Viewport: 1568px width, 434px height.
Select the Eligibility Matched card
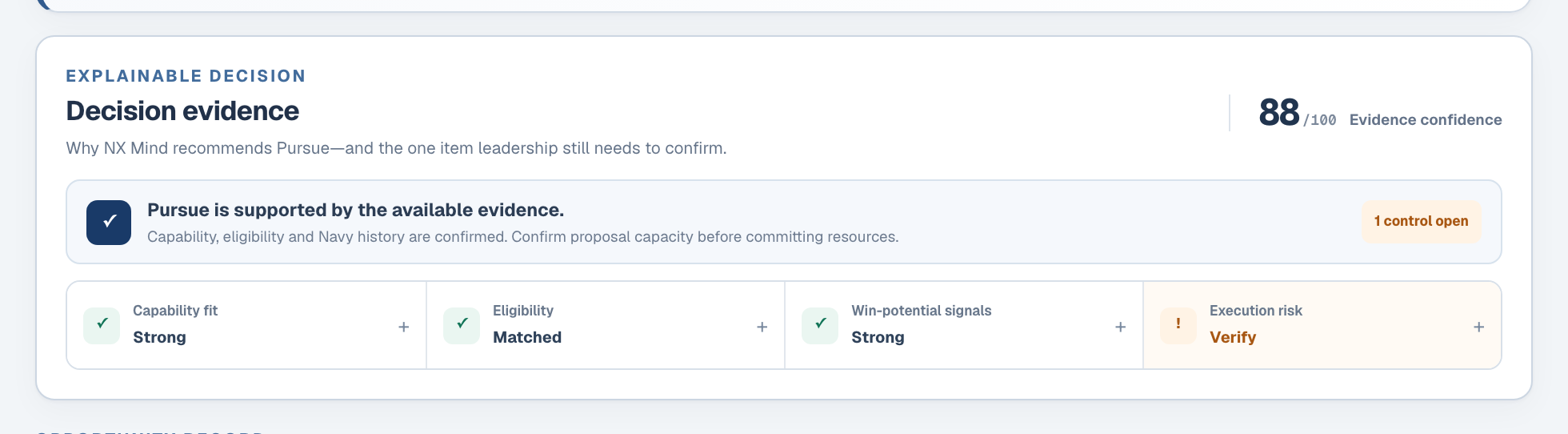point(606,324)
